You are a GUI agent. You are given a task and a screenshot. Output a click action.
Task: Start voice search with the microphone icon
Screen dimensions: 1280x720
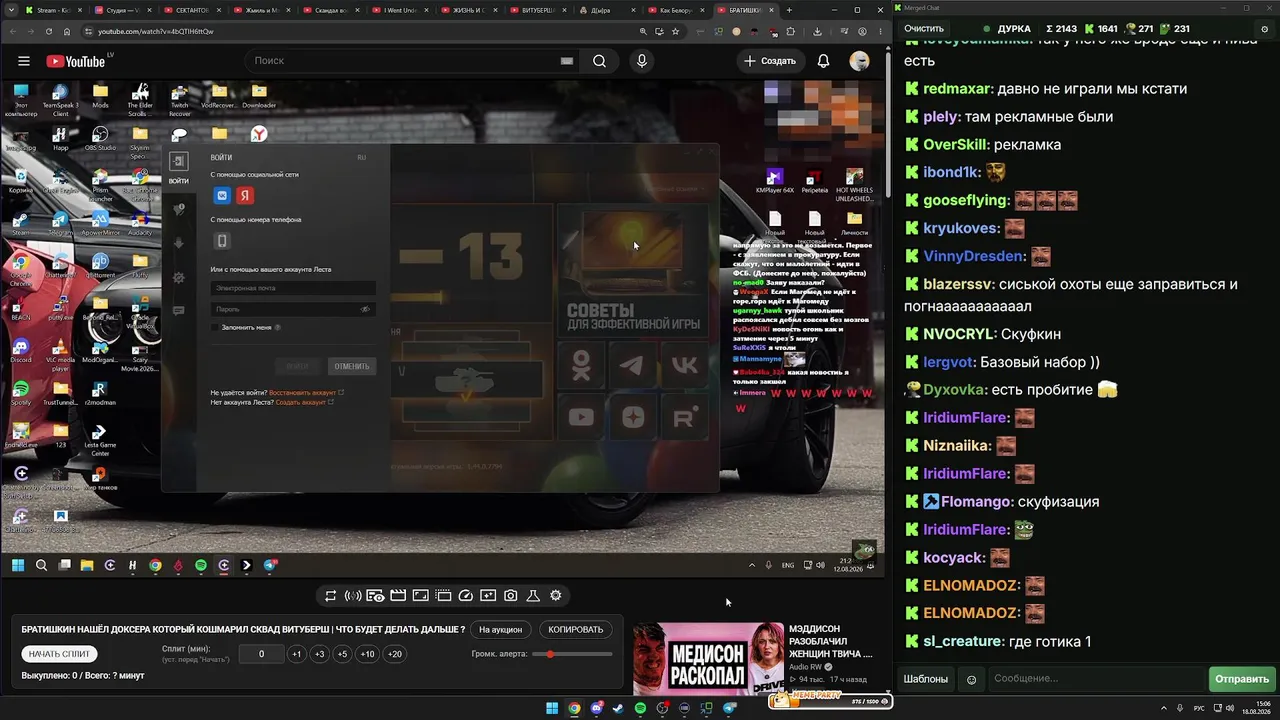tap(642, 61)
